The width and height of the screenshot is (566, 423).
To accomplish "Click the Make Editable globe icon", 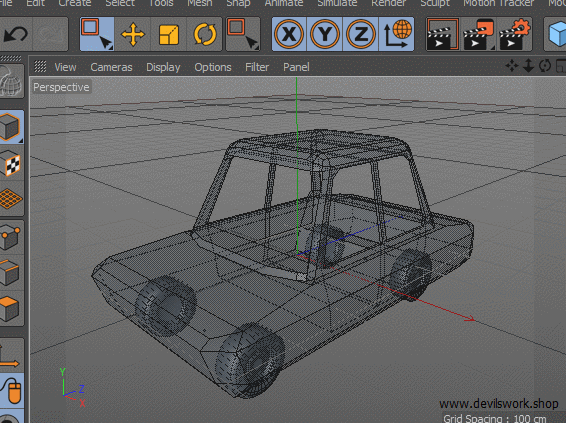I will 11,81.
